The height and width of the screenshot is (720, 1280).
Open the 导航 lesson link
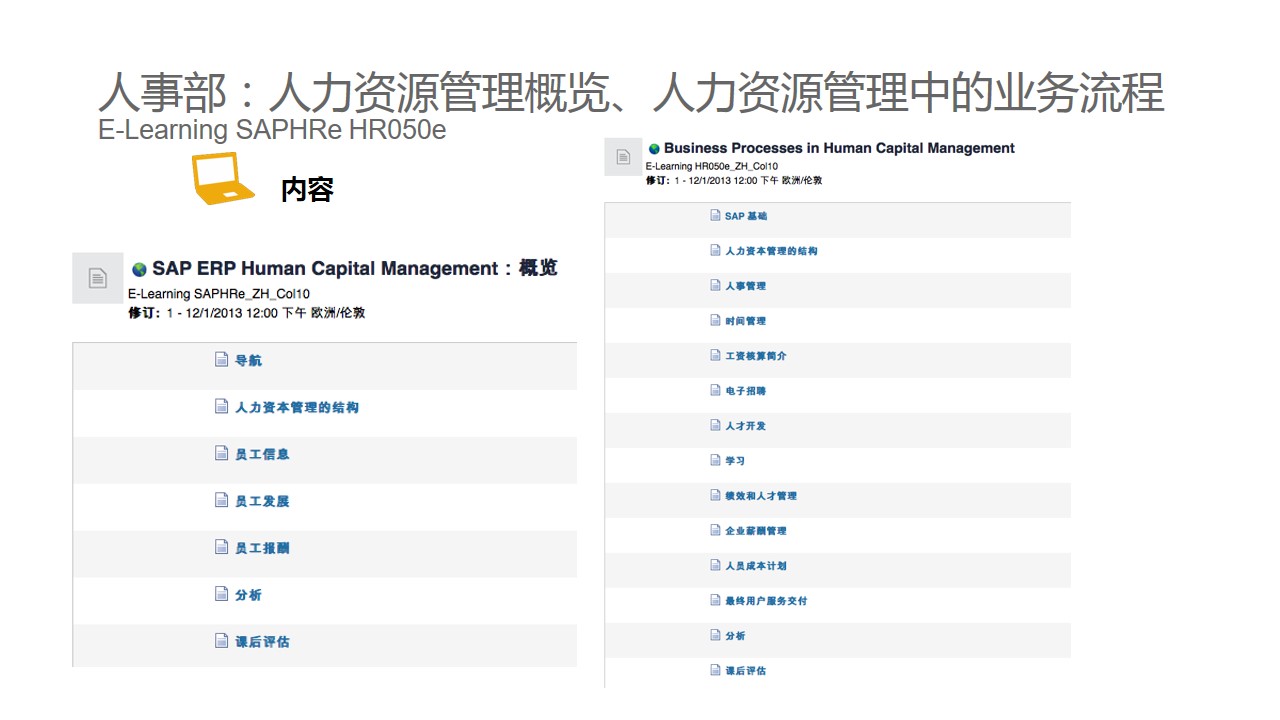(x=248, y=361)
